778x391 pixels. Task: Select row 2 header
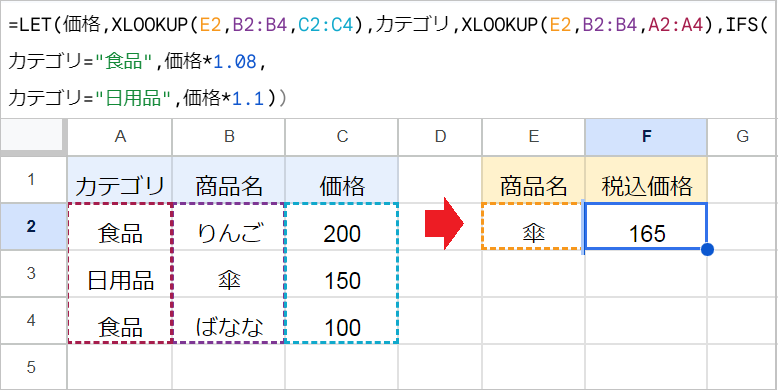(x=33, y=226)
